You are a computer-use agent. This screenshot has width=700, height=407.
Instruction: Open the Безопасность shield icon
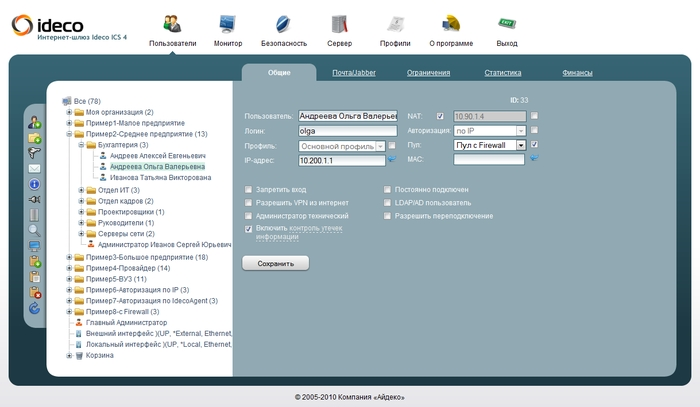(284, 23)
